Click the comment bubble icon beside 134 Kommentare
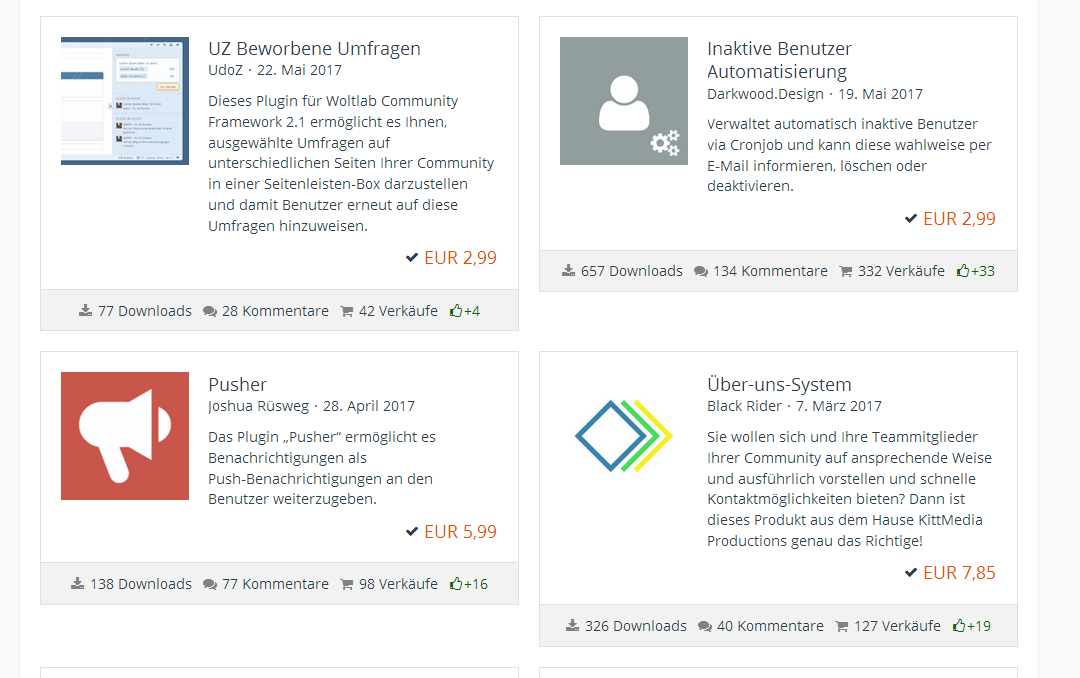 701,271
